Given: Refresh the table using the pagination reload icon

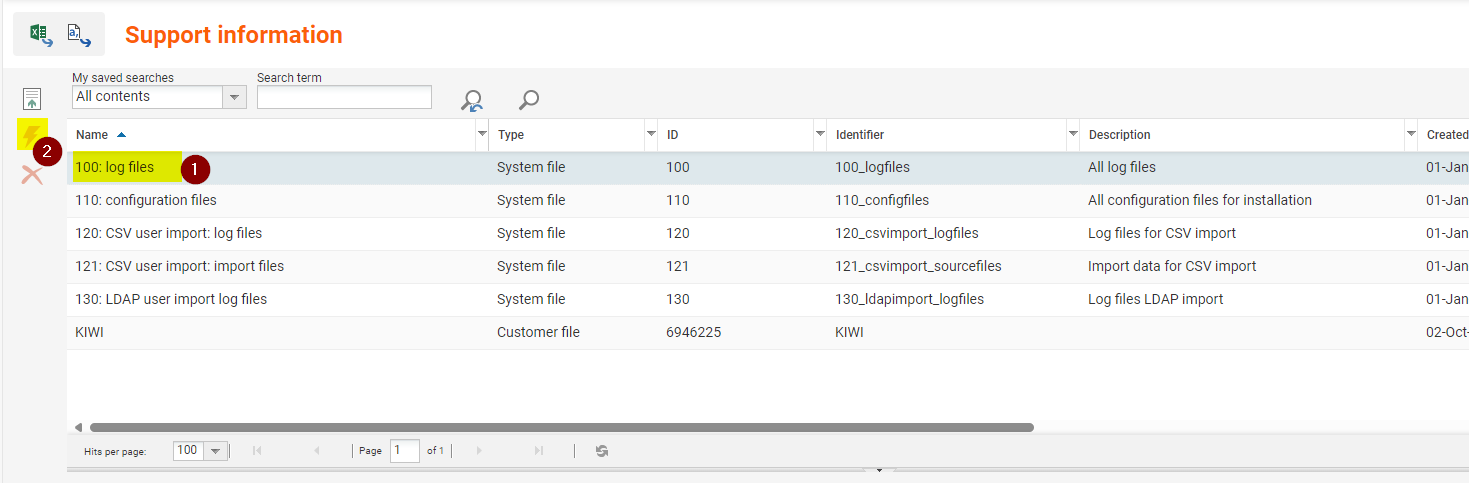Looking at the screenshot, I should click(602, 451).
